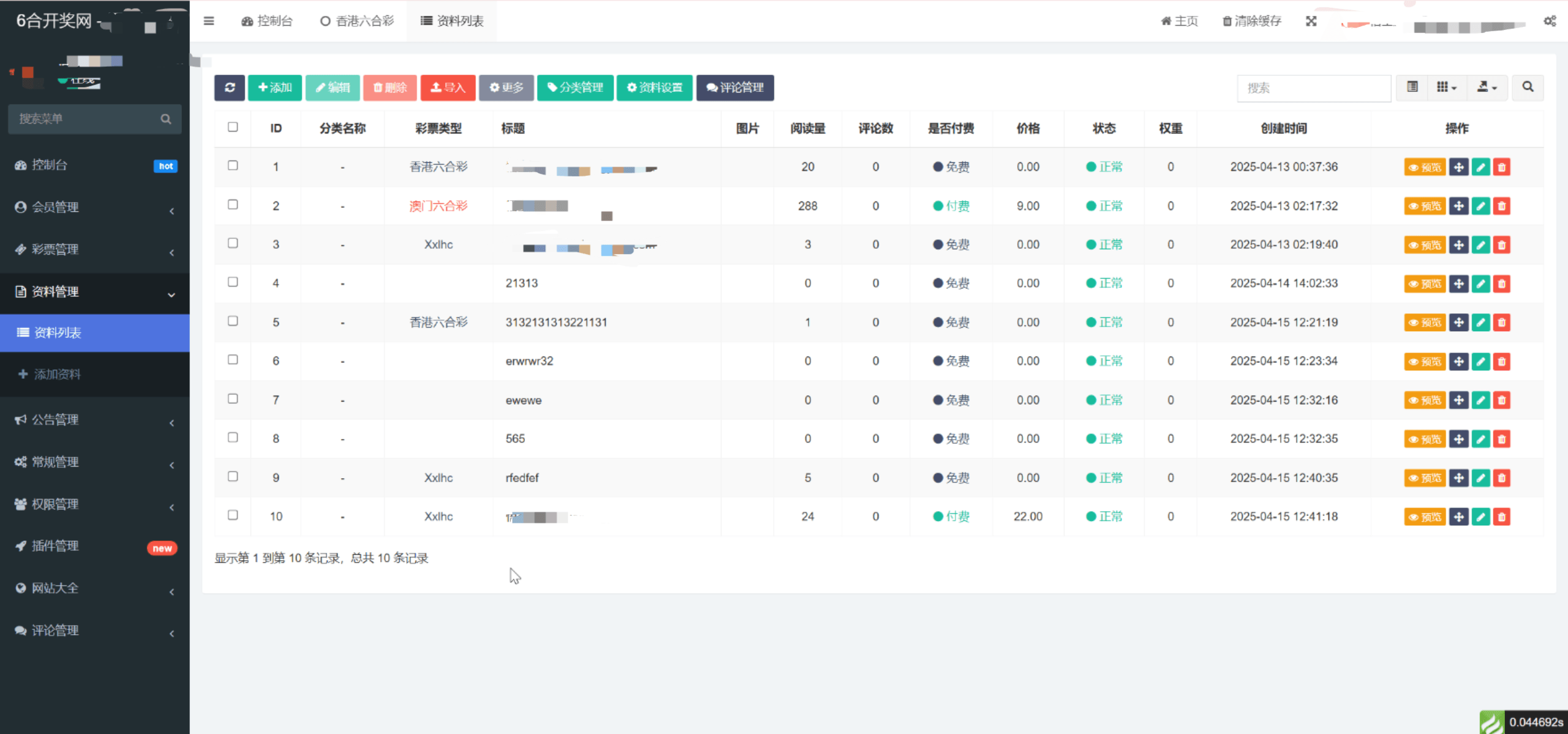Click the drag move icon in row 3
The width and height of the screenshot is (1568, 734).
1459,245
